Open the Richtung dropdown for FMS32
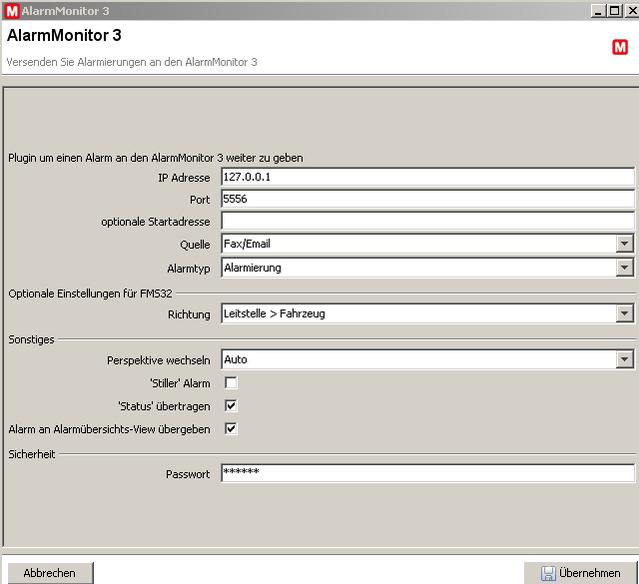 coord(625,314)
